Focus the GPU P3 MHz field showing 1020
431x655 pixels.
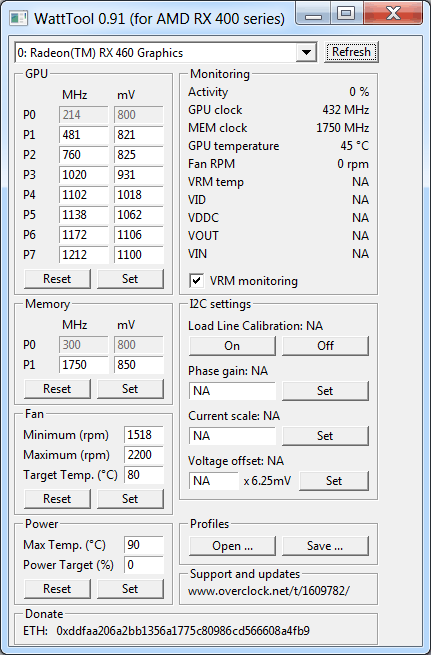point(83,175)
